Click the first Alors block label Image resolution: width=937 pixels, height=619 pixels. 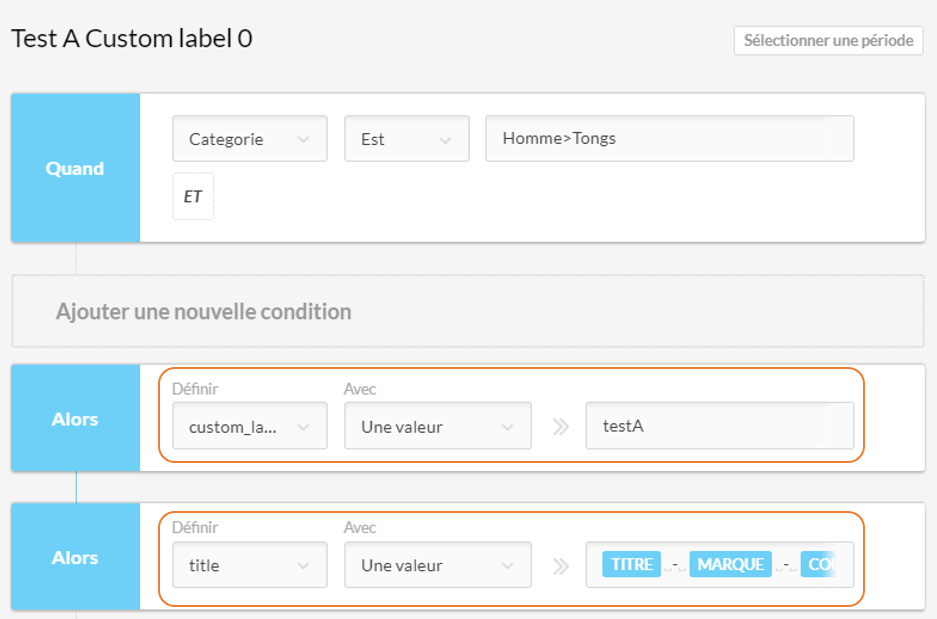tap(75, 419)
